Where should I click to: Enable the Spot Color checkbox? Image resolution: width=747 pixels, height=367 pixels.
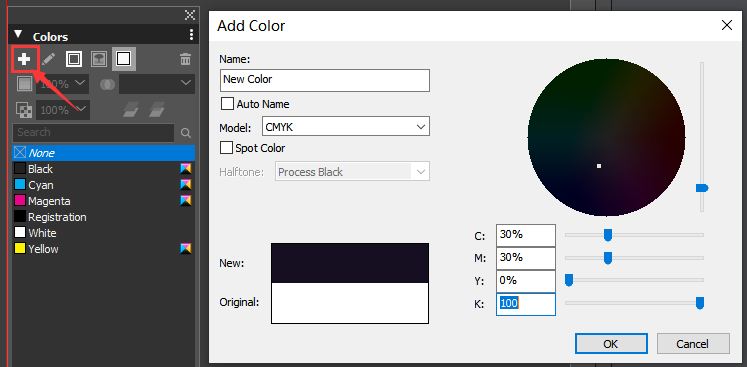pos(226,148)
